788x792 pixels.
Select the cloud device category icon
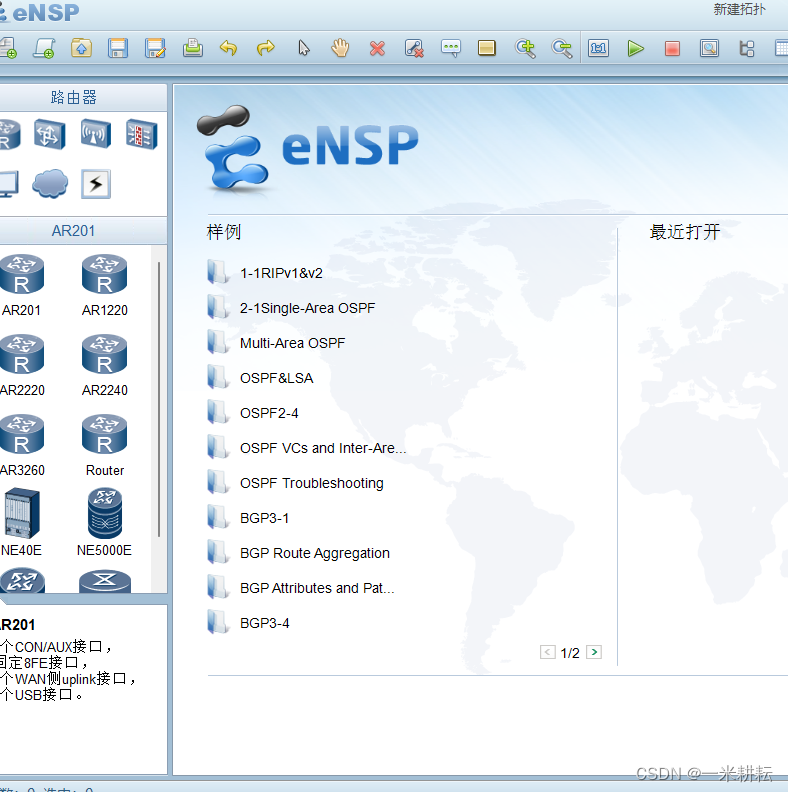(x=50, y=184)
